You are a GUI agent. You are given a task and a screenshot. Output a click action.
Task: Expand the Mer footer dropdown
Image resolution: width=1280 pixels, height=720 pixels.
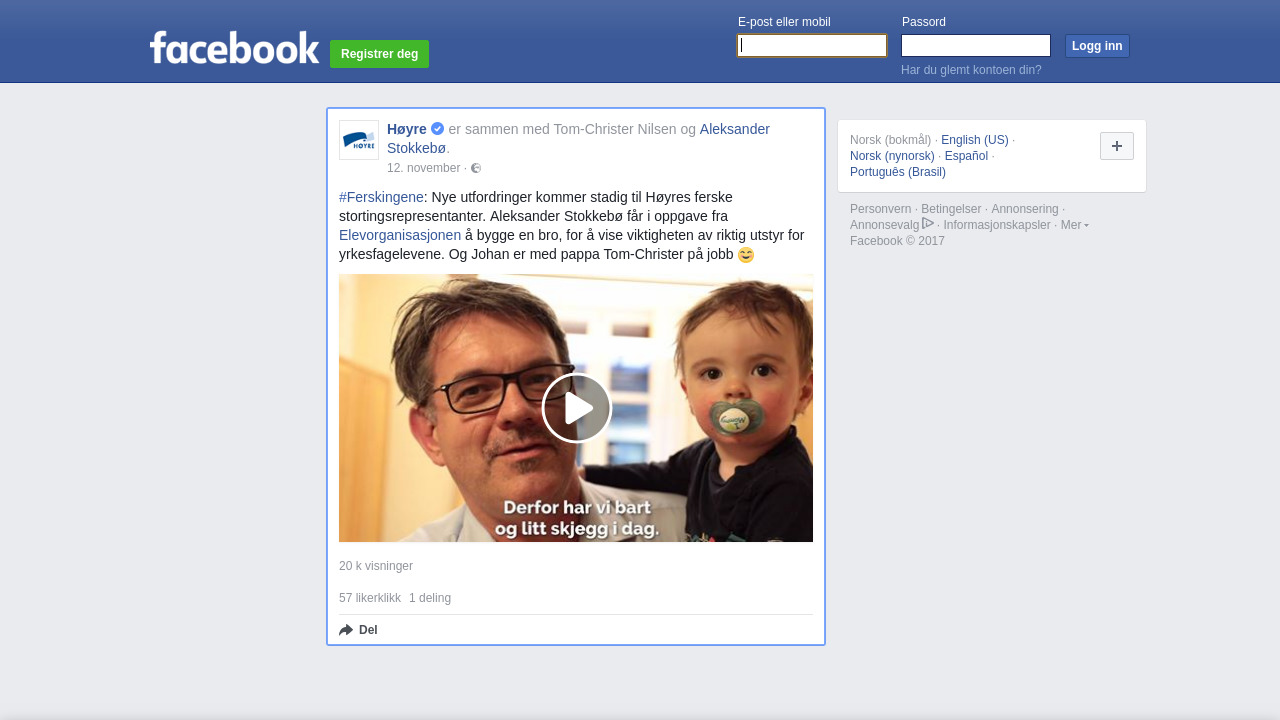(1075, 225)
